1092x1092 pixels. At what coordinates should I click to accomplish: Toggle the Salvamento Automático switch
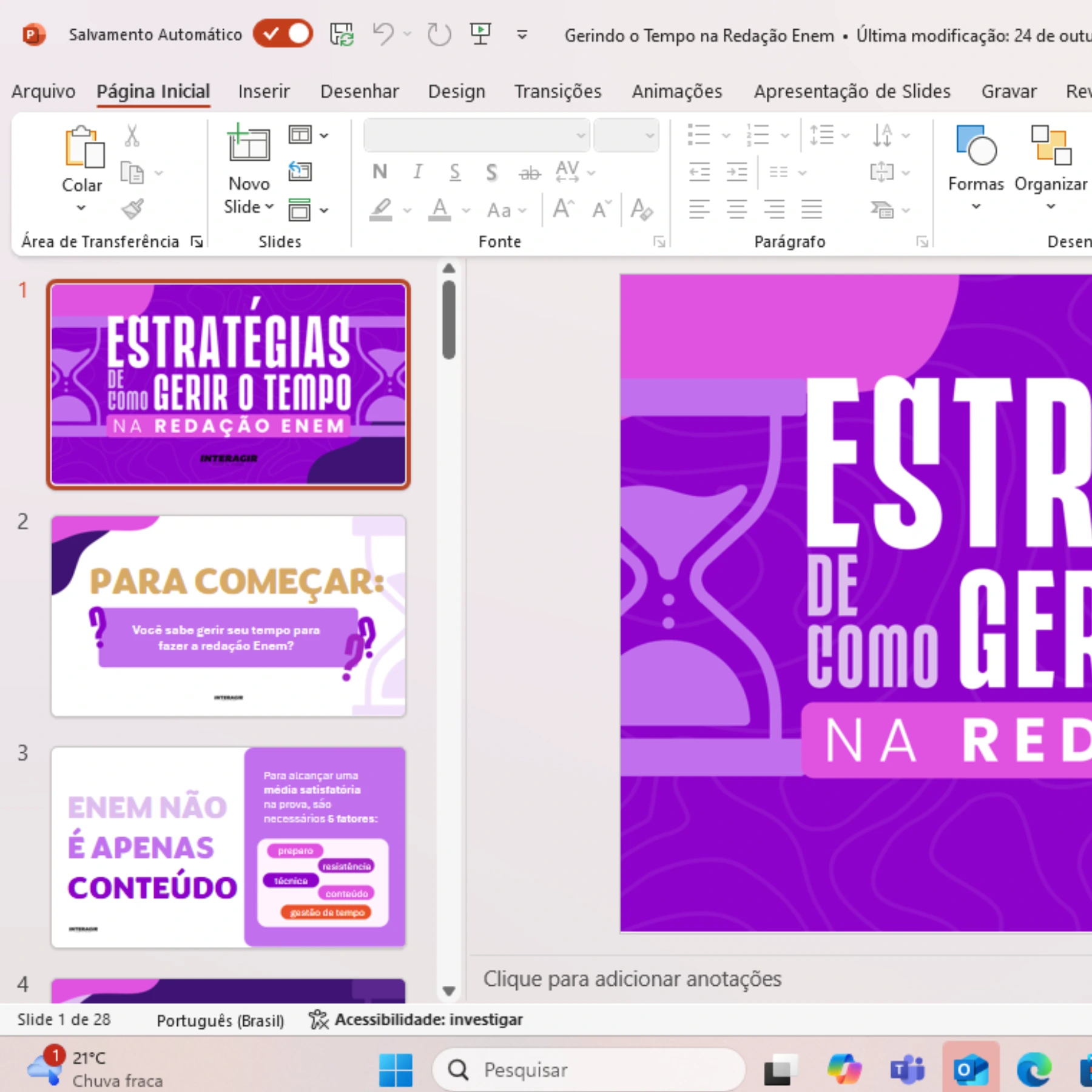283,34
